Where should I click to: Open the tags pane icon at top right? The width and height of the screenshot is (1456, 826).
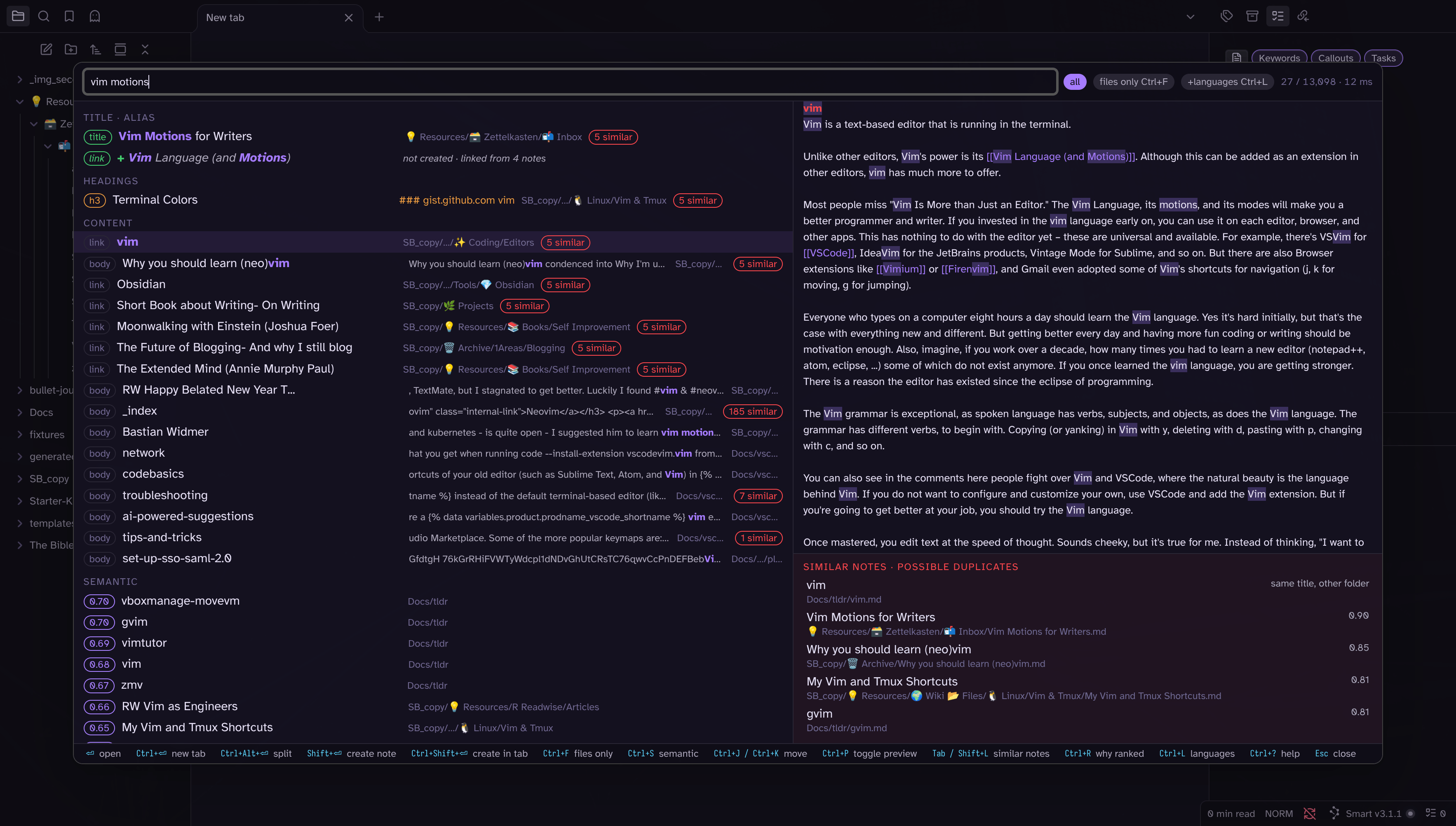(1226, 16)
